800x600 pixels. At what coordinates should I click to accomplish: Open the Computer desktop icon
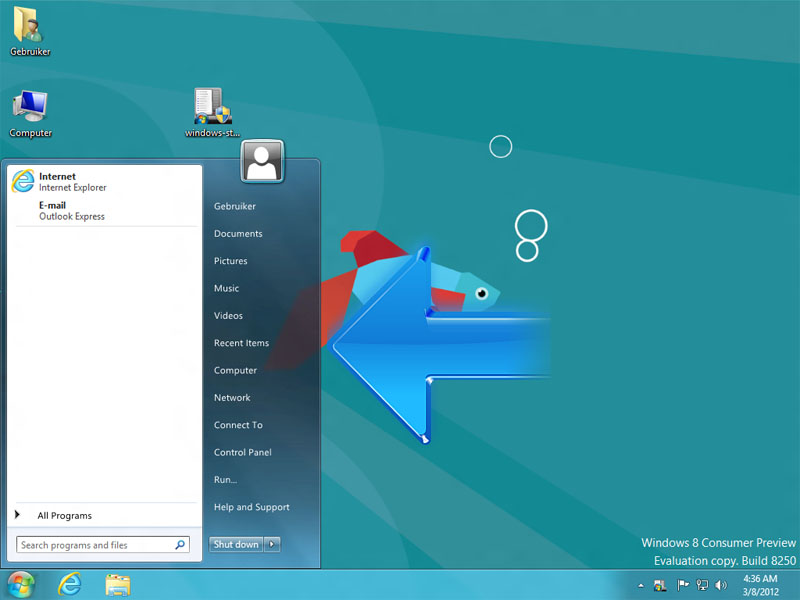pyautogui.click(x=30, y=113)
